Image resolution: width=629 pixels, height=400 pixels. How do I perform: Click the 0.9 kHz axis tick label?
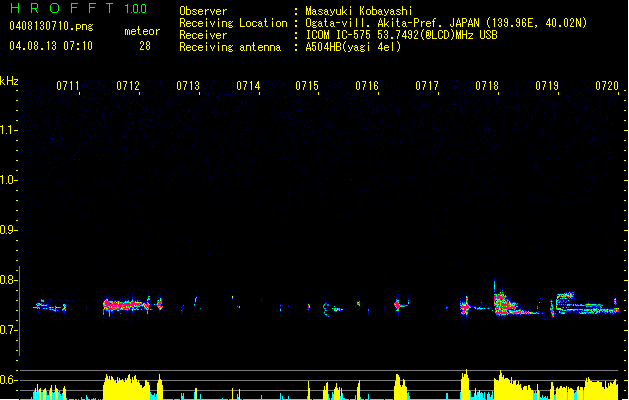(x=8, y=230)
